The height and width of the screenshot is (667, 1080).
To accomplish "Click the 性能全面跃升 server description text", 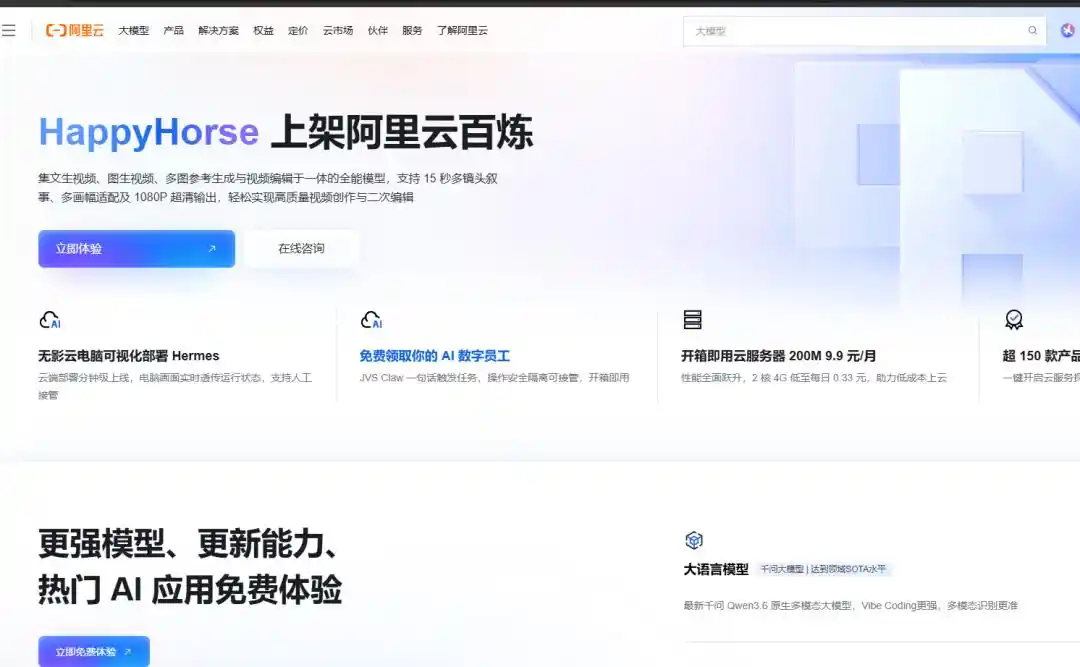I will click(x=813, y=378).
